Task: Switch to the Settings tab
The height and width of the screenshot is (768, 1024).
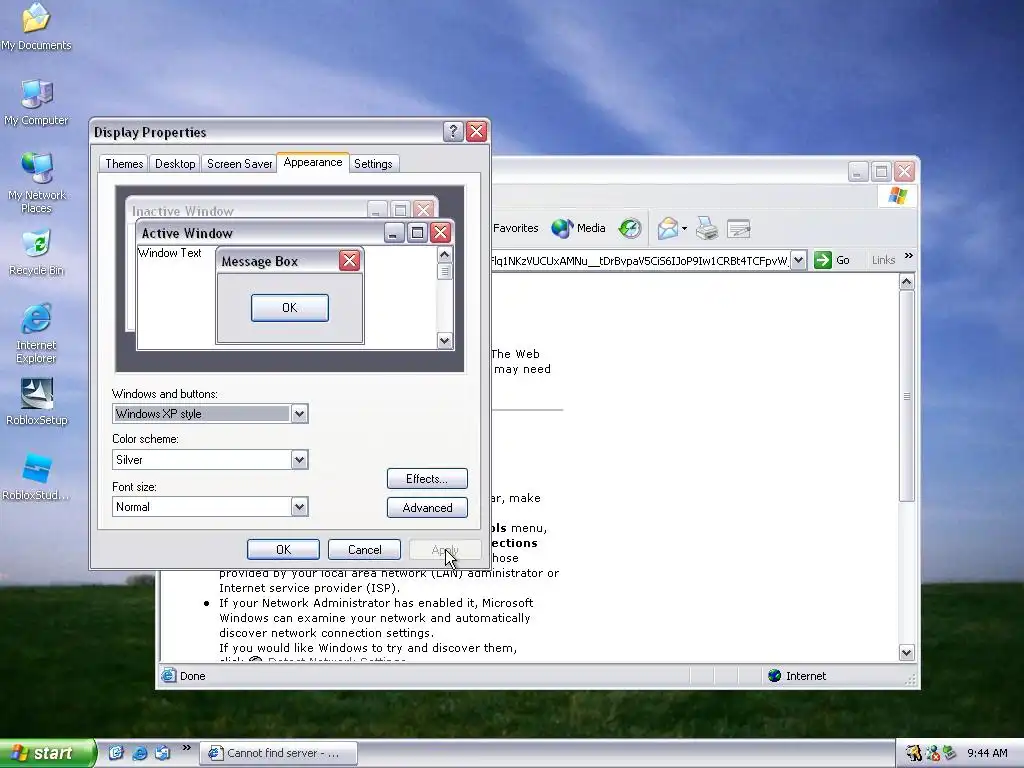Action: [x=373, y=164]
